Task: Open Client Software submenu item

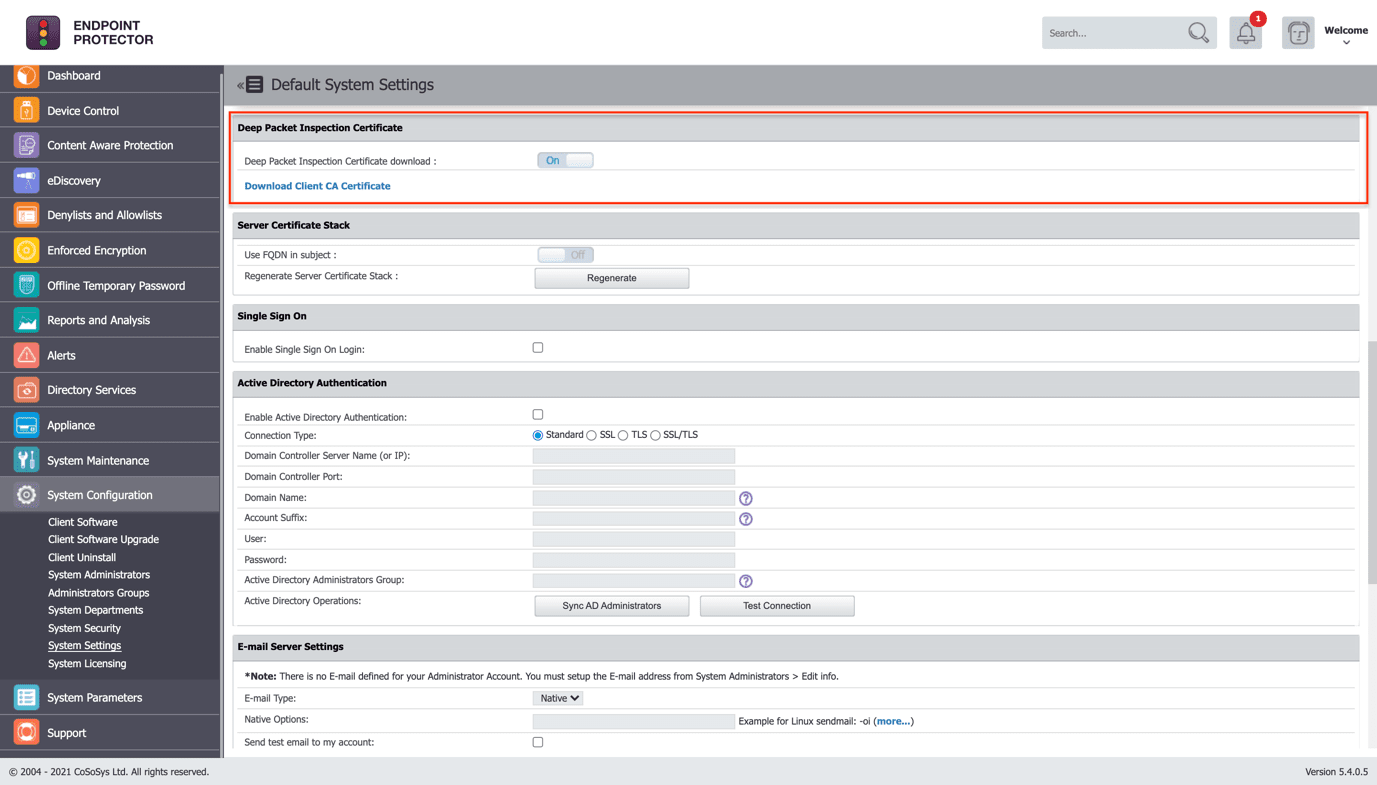Action: pyautogui.click(x=83, y=522)
